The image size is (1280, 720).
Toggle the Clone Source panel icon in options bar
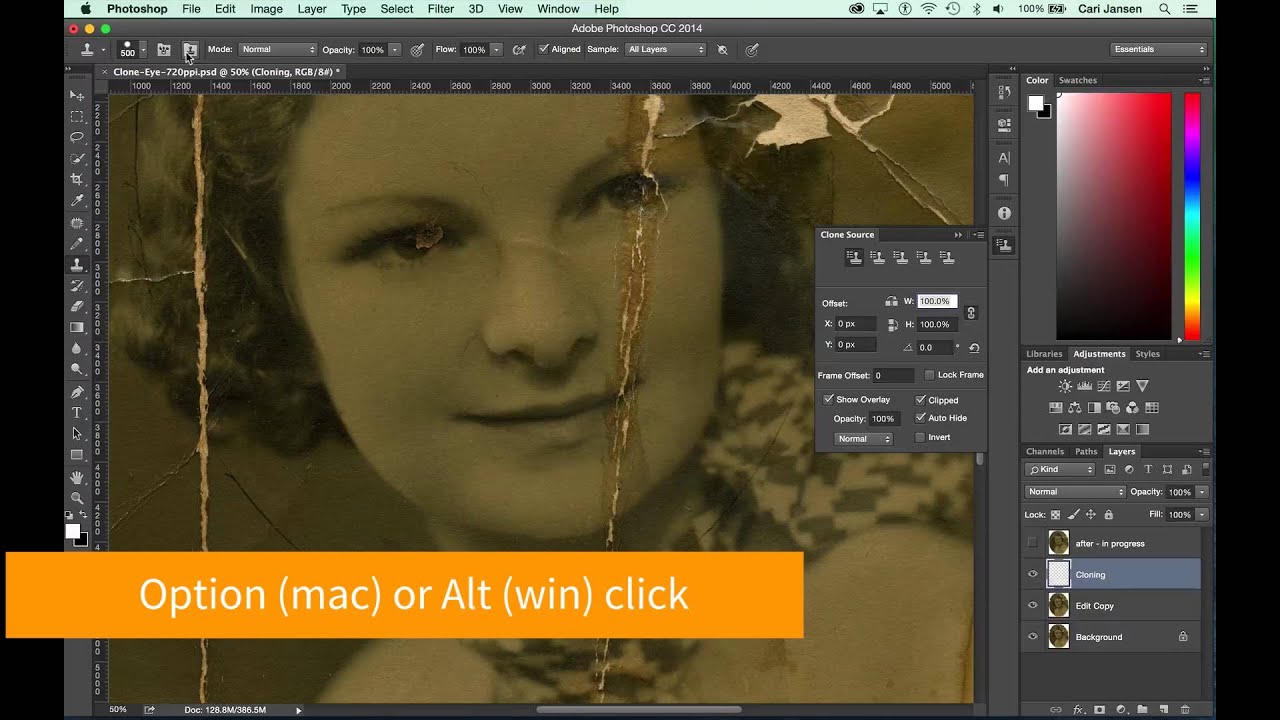[x=189, y=49]
